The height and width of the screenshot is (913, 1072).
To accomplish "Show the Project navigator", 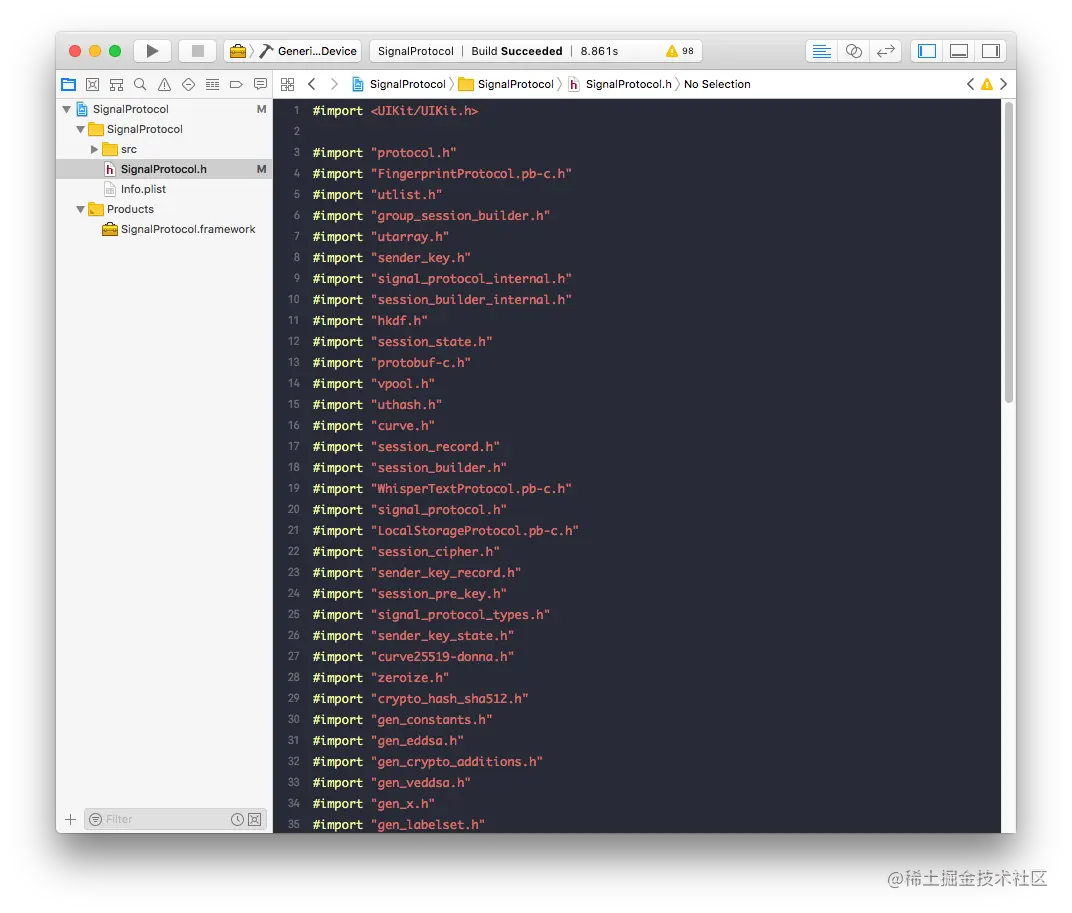I will click(68, 84).
